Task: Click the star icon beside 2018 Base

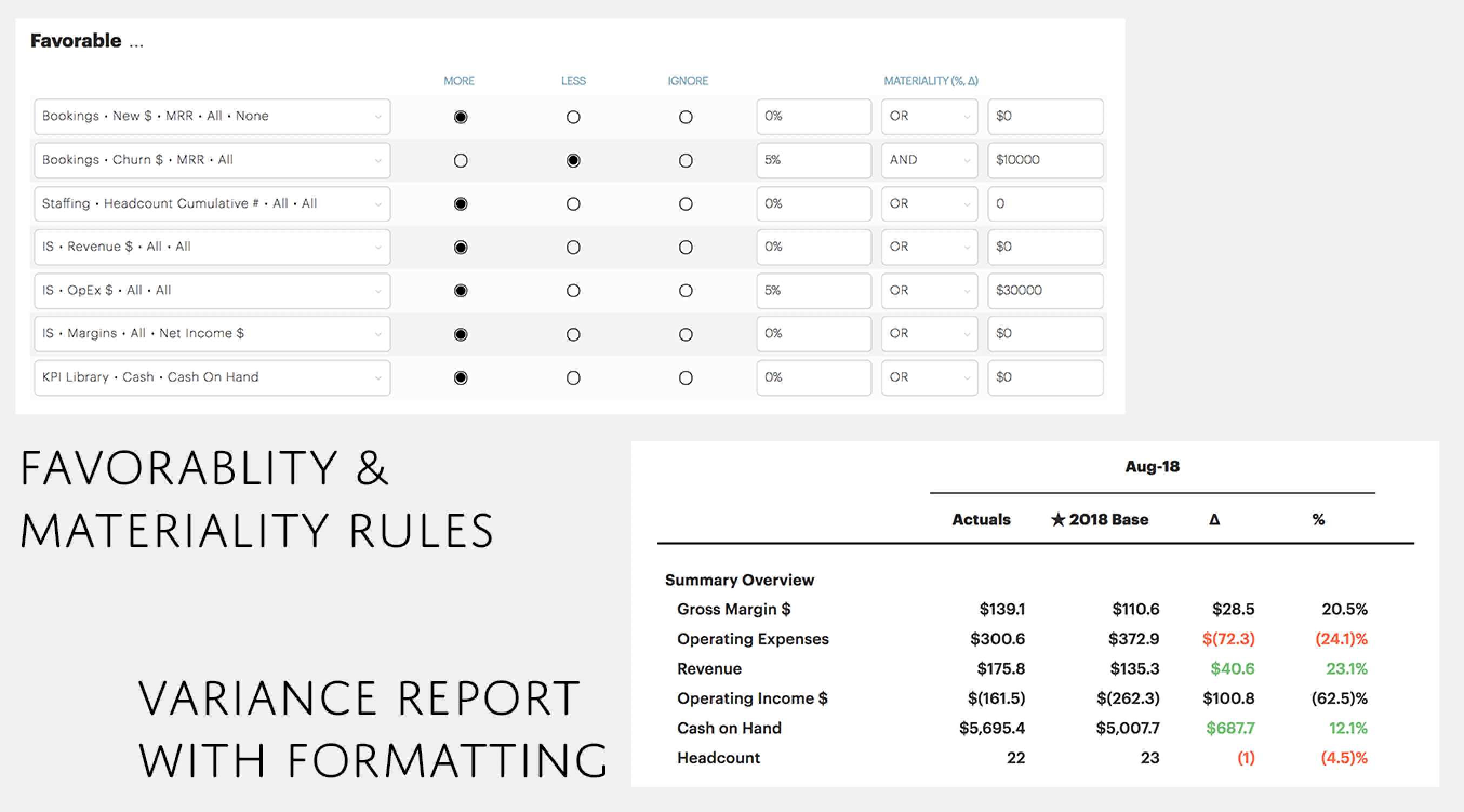Action: [x=1057, y=520]
